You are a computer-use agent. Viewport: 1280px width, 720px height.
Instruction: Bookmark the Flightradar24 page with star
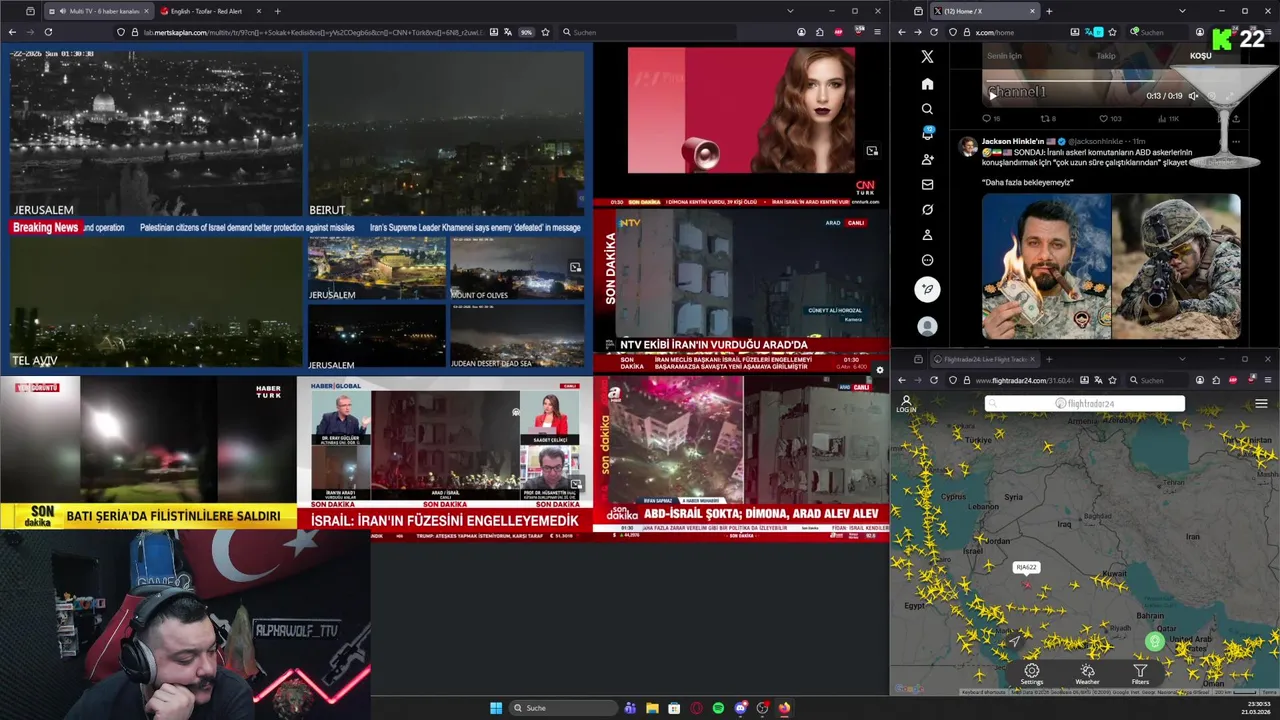(x=1112, y=380)
